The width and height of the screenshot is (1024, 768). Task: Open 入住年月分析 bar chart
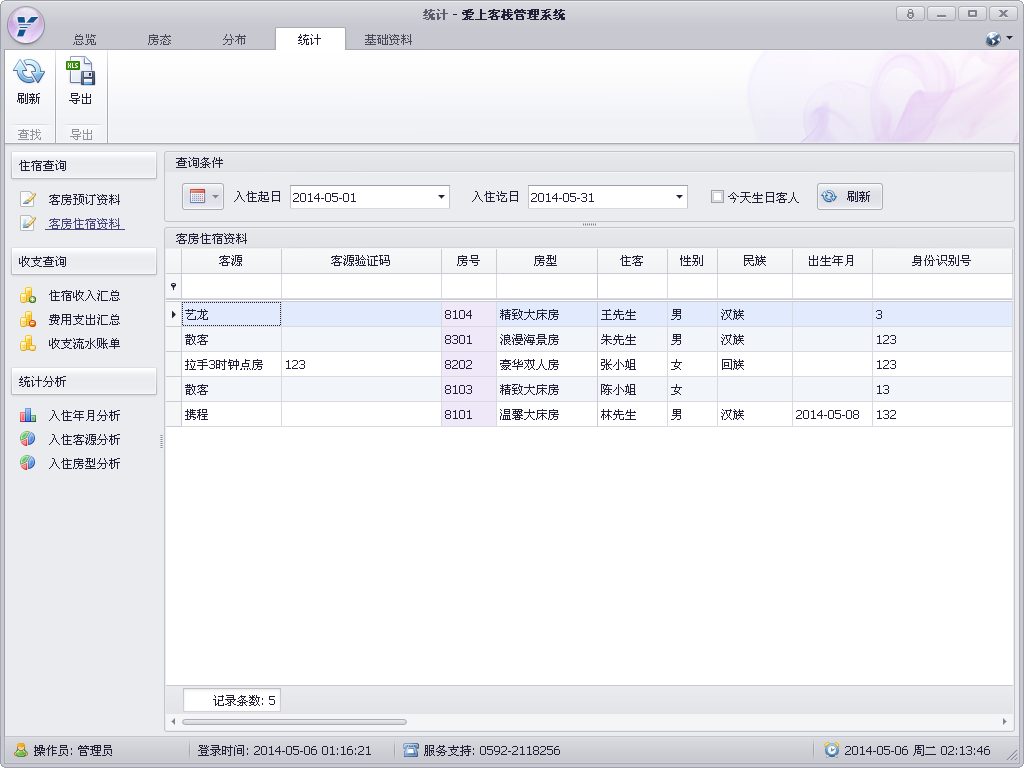pos(84,416)
